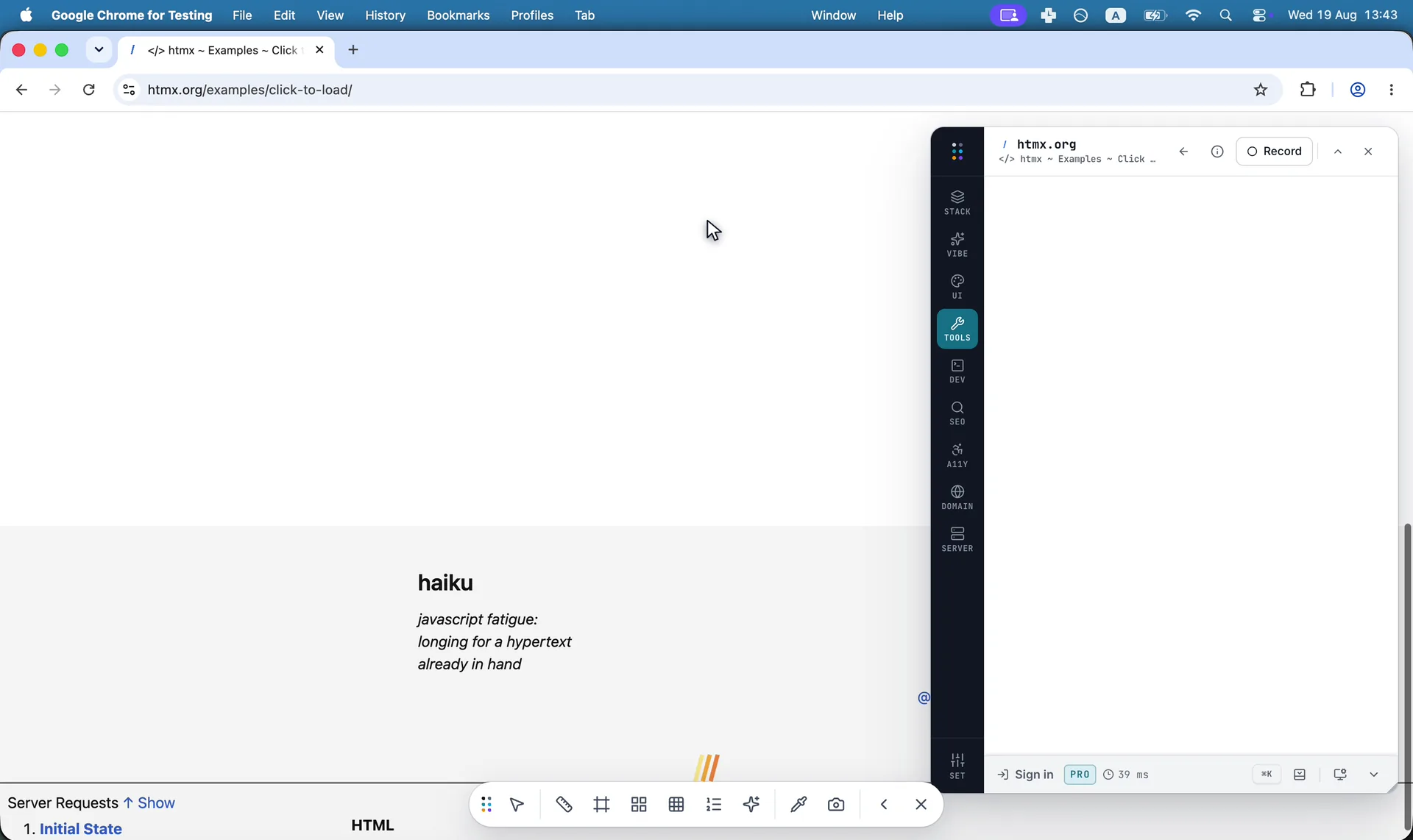The height and width of the screenshot is (840, 1413).
Task: Show the Server Requests section
Action: click(149, 802)
